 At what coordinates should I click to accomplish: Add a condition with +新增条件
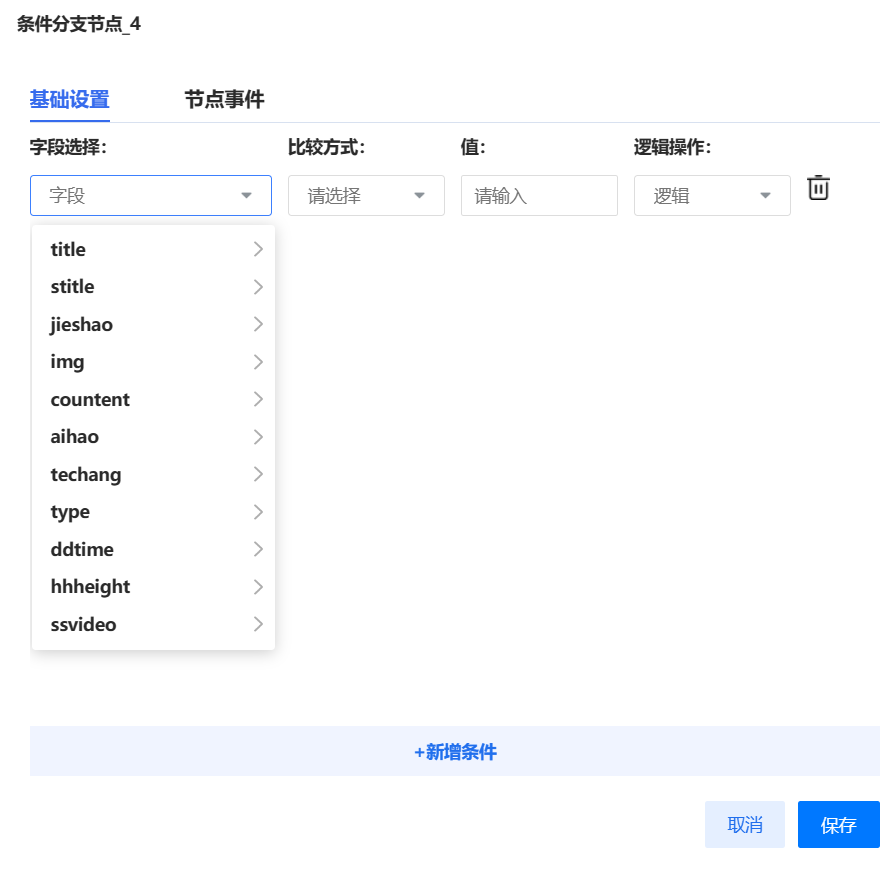pyautogui.click(x=455, y=752)
